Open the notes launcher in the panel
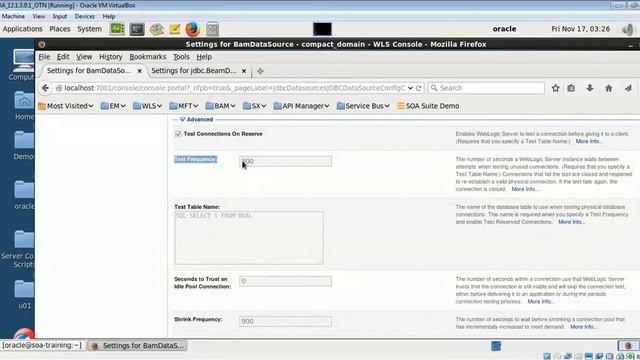Screen dimensions: 640x360 pos(175,29)
